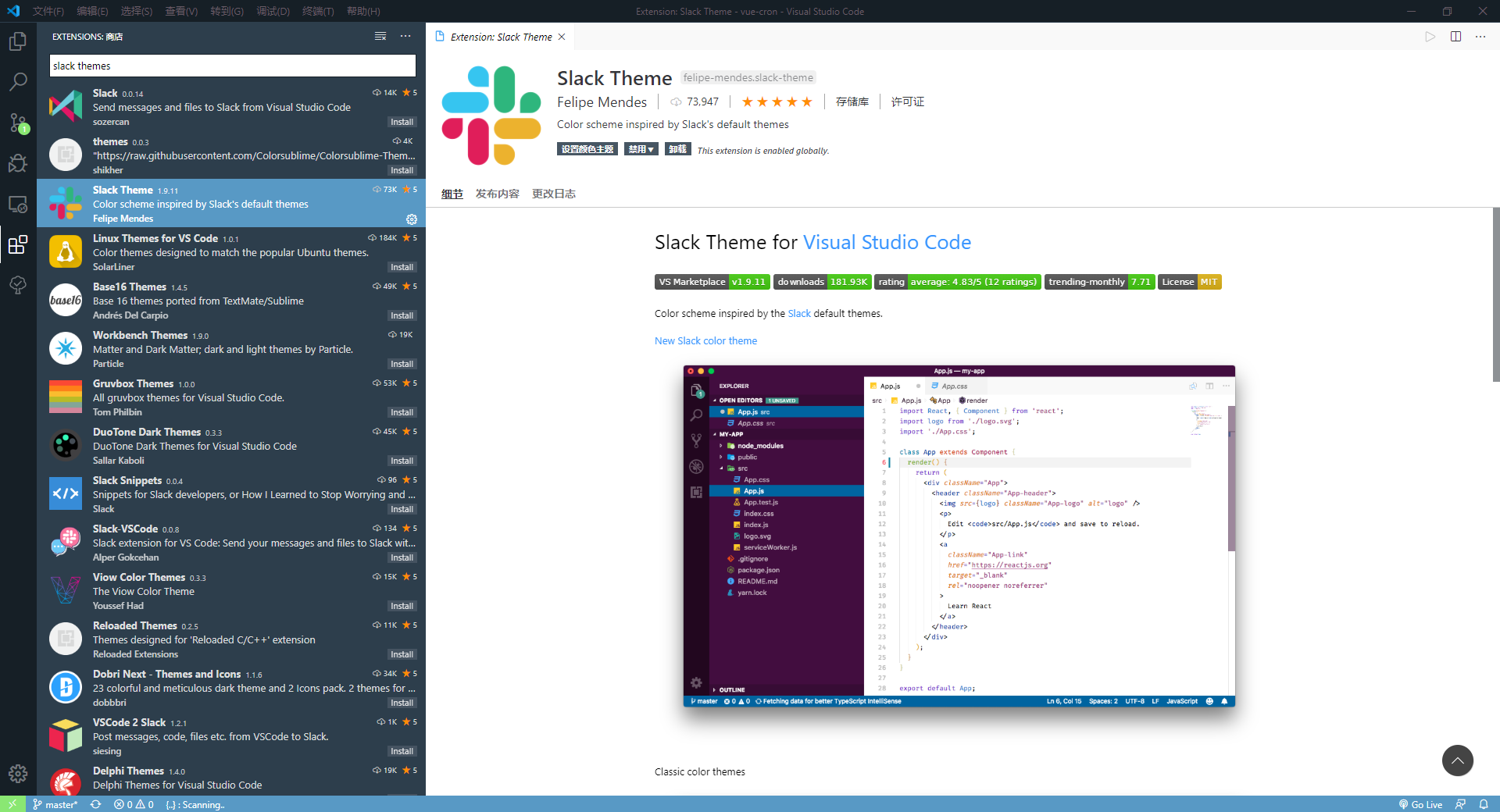The image size is (1500, 812).
Task: Open the Felipe Mendes publisher link
Action: pyautogui.click(x=602, y=102)
